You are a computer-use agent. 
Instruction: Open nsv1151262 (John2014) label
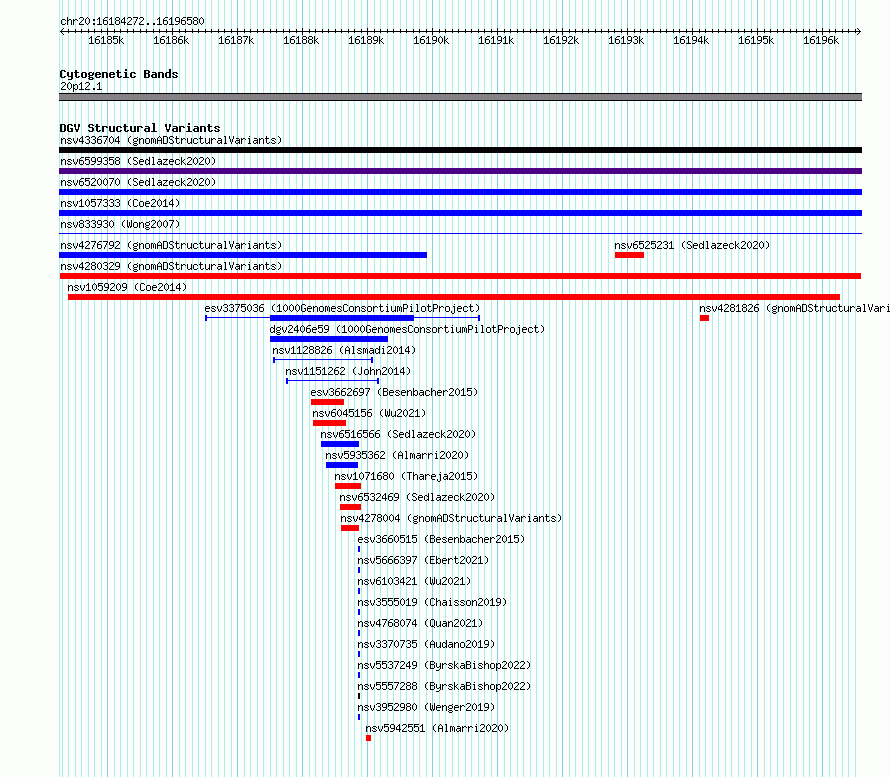(348, 371)
